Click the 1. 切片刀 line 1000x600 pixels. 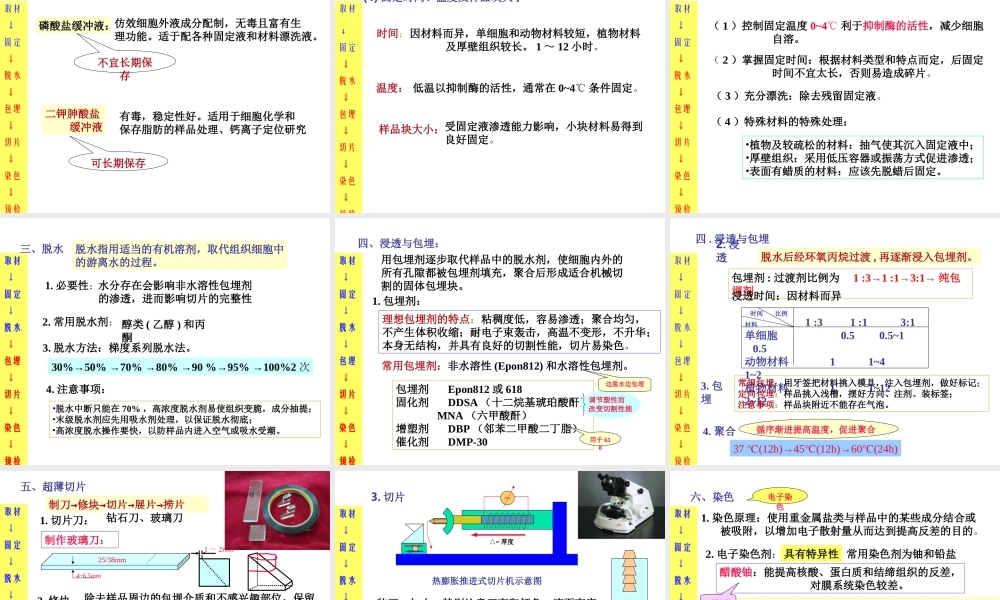[x=111, y=519]
